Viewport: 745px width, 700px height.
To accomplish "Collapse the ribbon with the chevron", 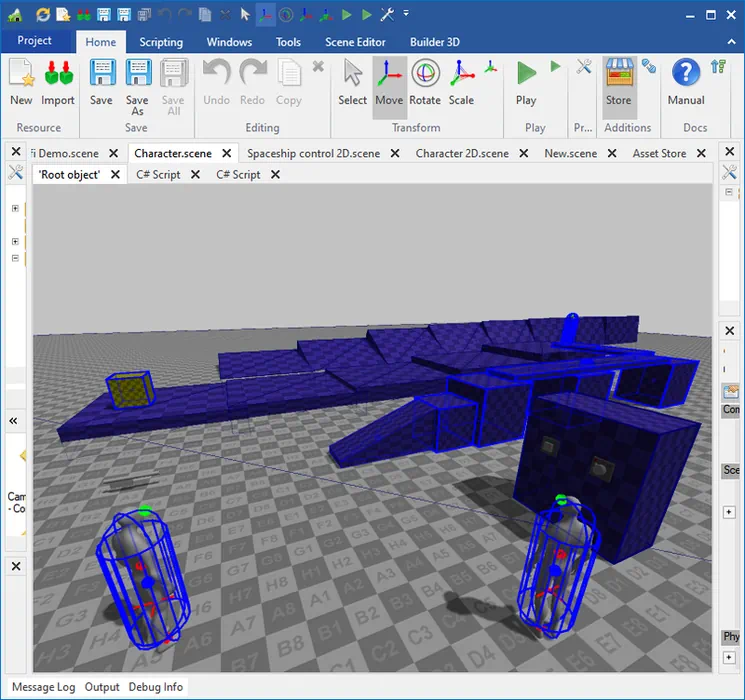I will coord(732,42).
